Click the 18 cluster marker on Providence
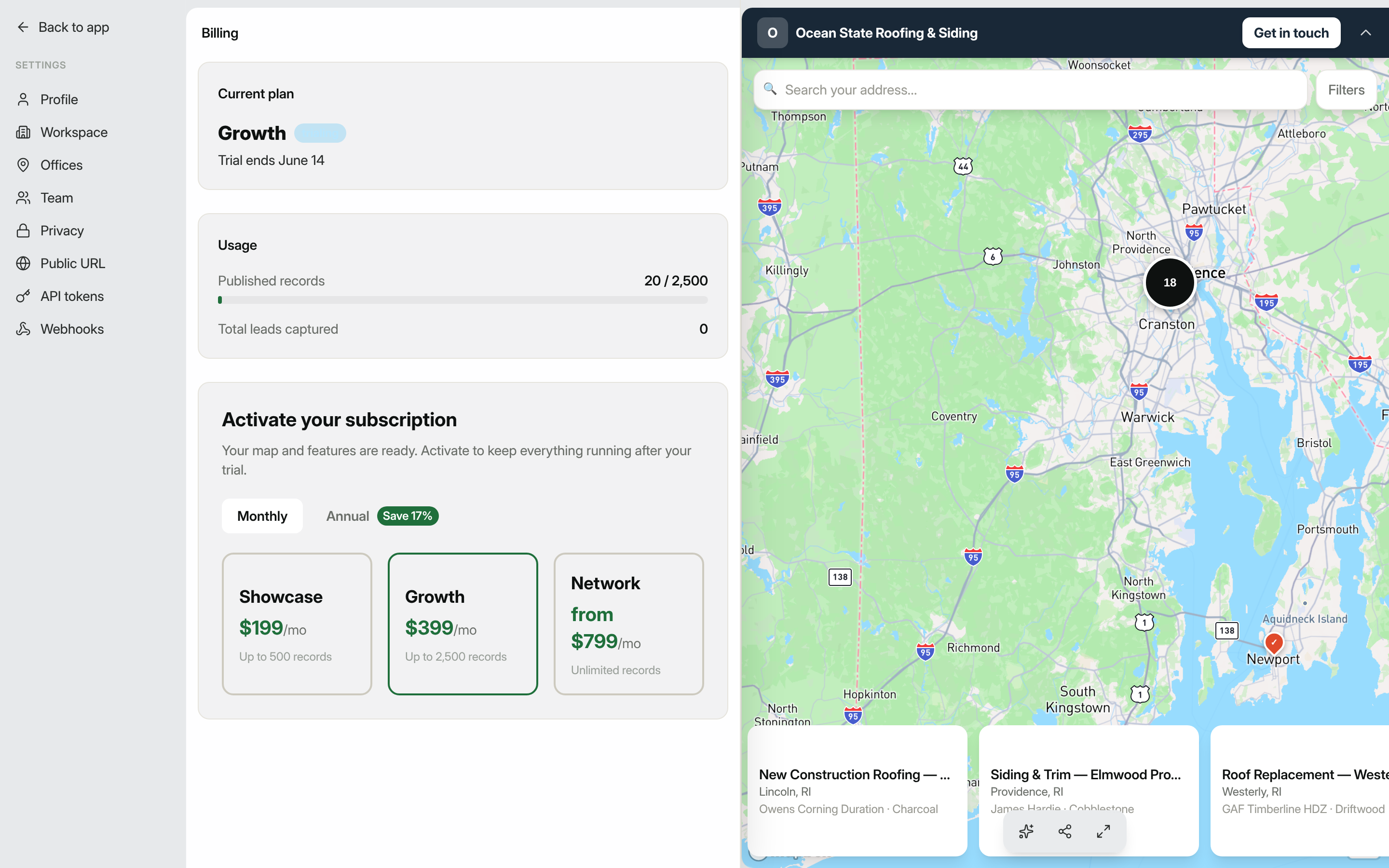This screenshot has height=868, width=1389. (1169, 283)
